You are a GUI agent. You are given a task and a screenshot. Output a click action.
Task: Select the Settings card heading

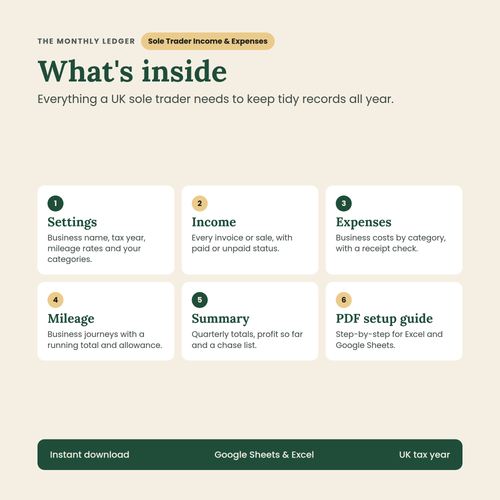point(72,222)
